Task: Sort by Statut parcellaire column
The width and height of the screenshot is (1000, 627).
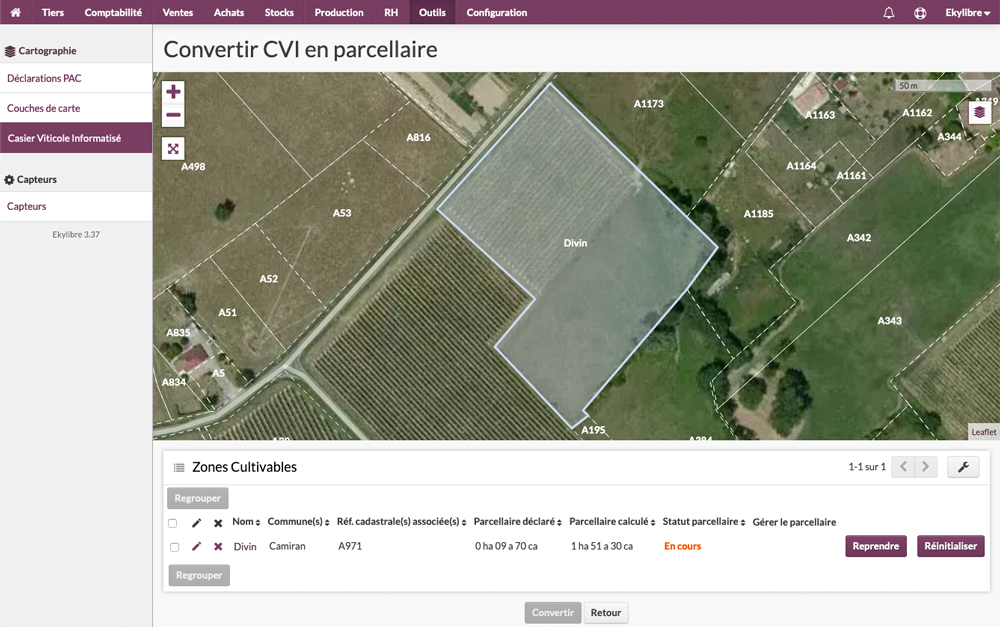Action: click(x=703, y=522)
